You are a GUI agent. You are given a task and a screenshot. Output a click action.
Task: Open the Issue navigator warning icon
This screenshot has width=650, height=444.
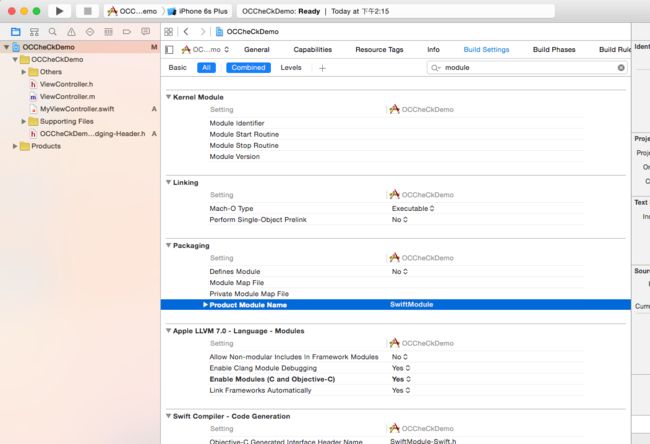[71, 32]
